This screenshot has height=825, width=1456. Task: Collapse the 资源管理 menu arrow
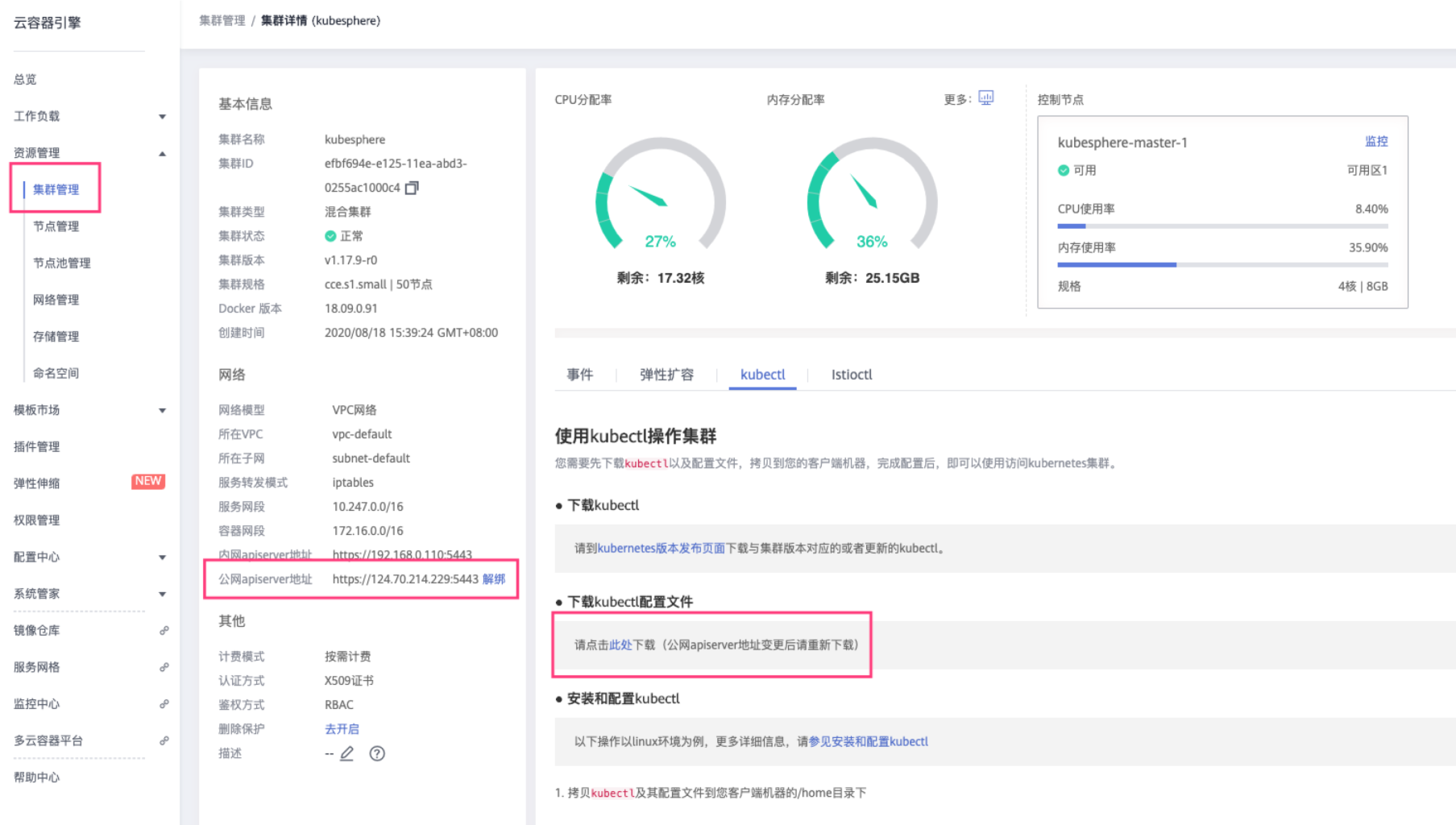(163, 153)
